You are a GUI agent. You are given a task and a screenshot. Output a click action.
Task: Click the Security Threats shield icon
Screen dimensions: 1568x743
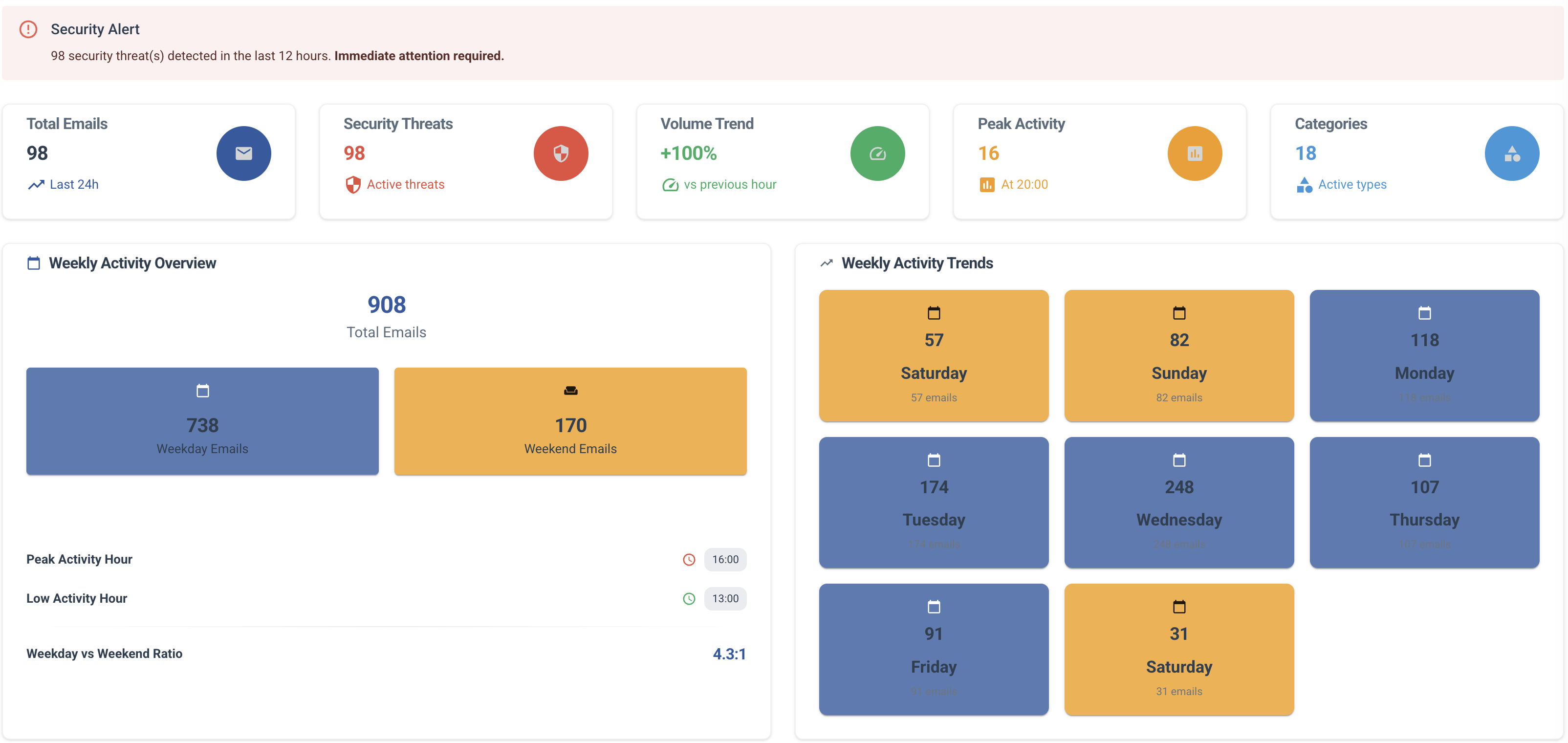[x=561, y=153]
